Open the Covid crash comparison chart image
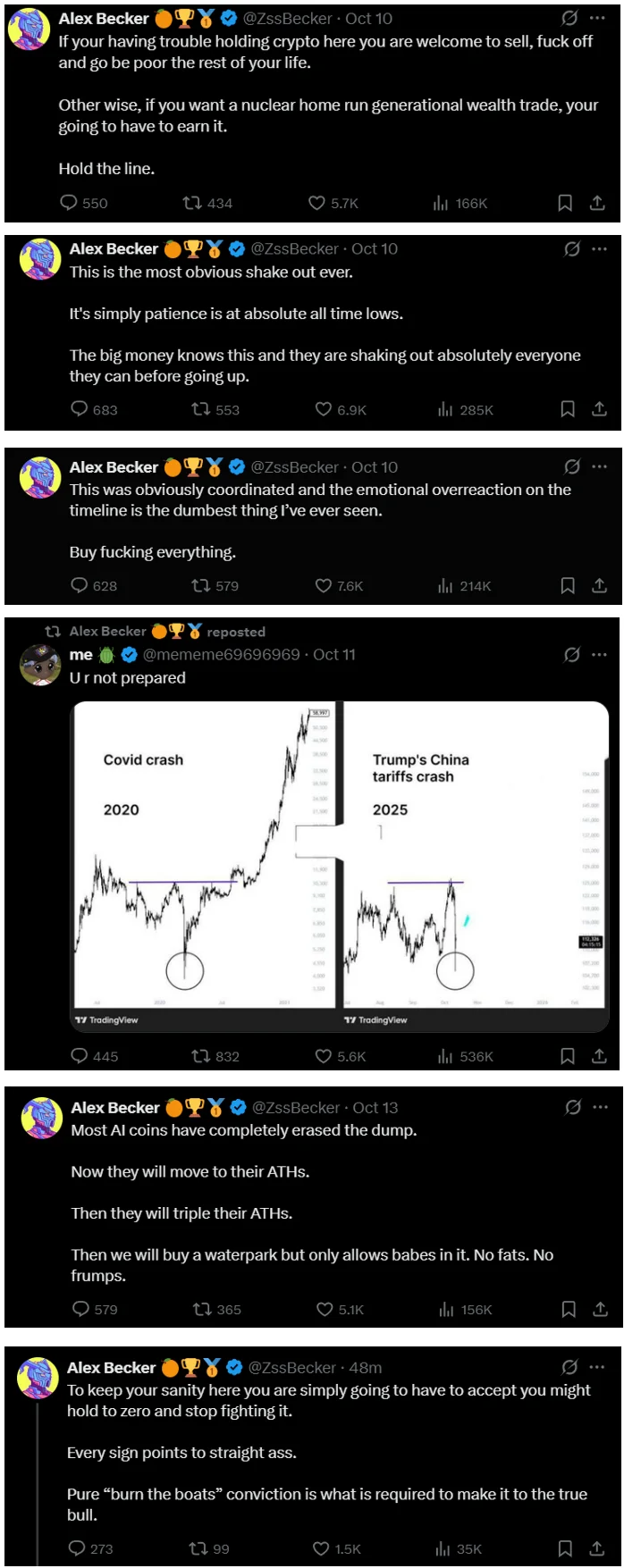 (x=340, y=867)
